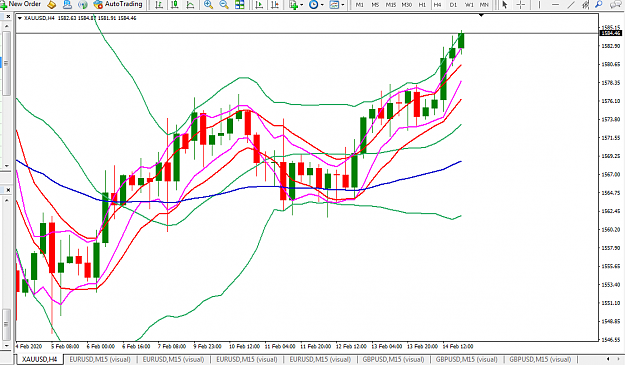Select the W1 timeframe
The height and width of the screenshot is (365, 625).
coord(469,5)
